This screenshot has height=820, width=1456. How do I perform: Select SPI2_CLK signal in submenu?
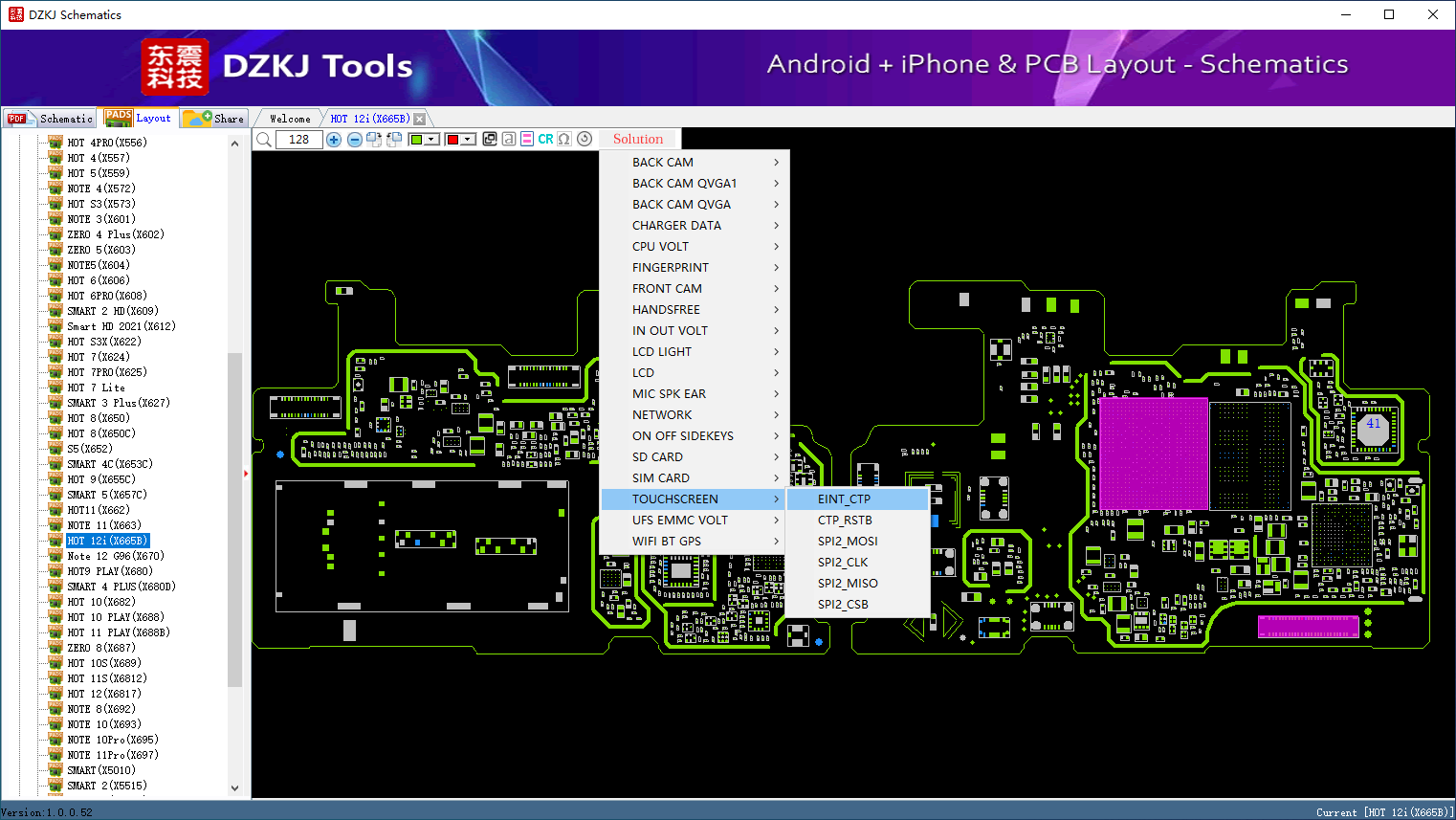[857, 563]
